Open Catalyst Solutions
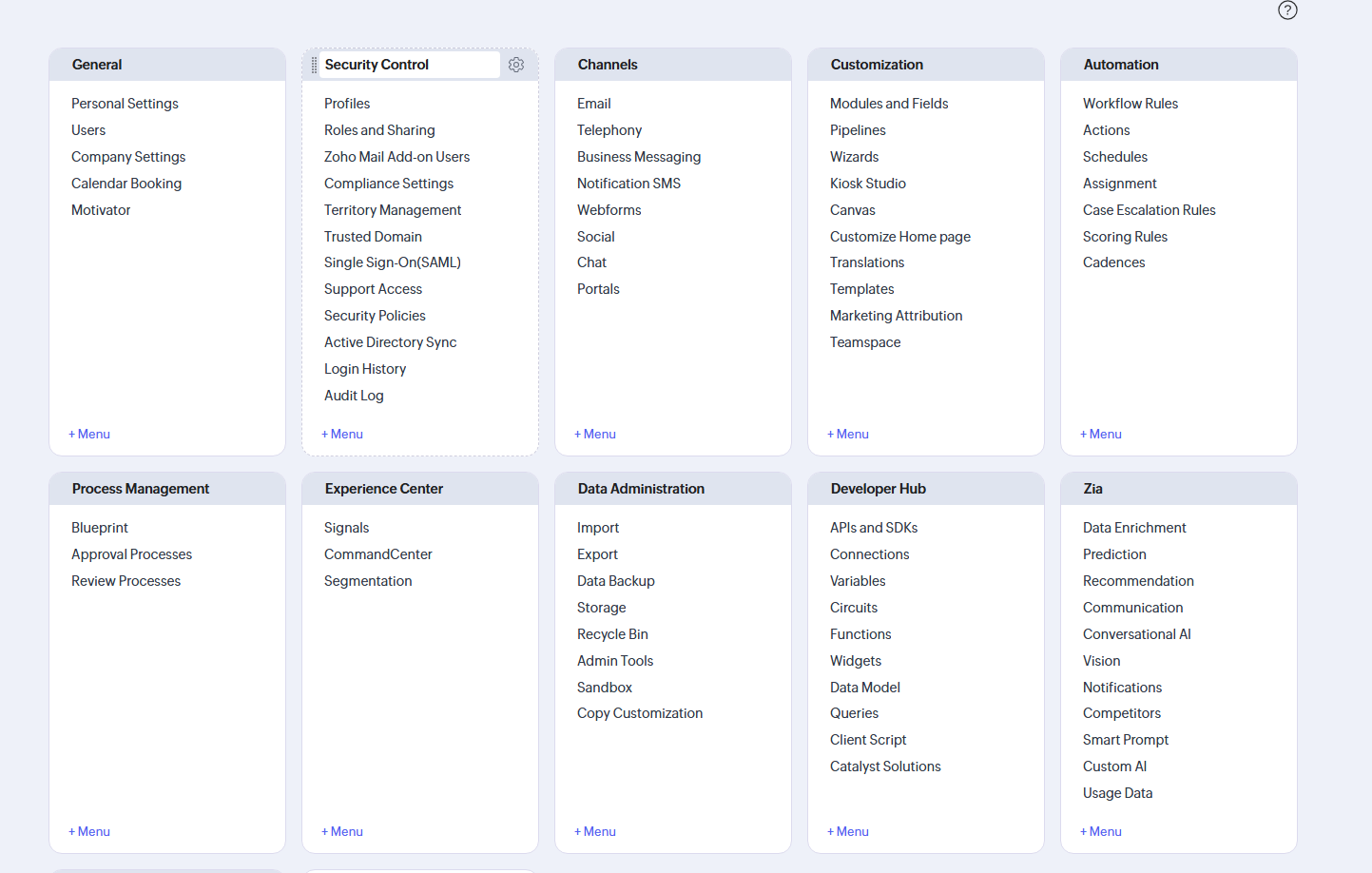The height and width of the screenshot is (873, 1372). (x=885, y=766)
